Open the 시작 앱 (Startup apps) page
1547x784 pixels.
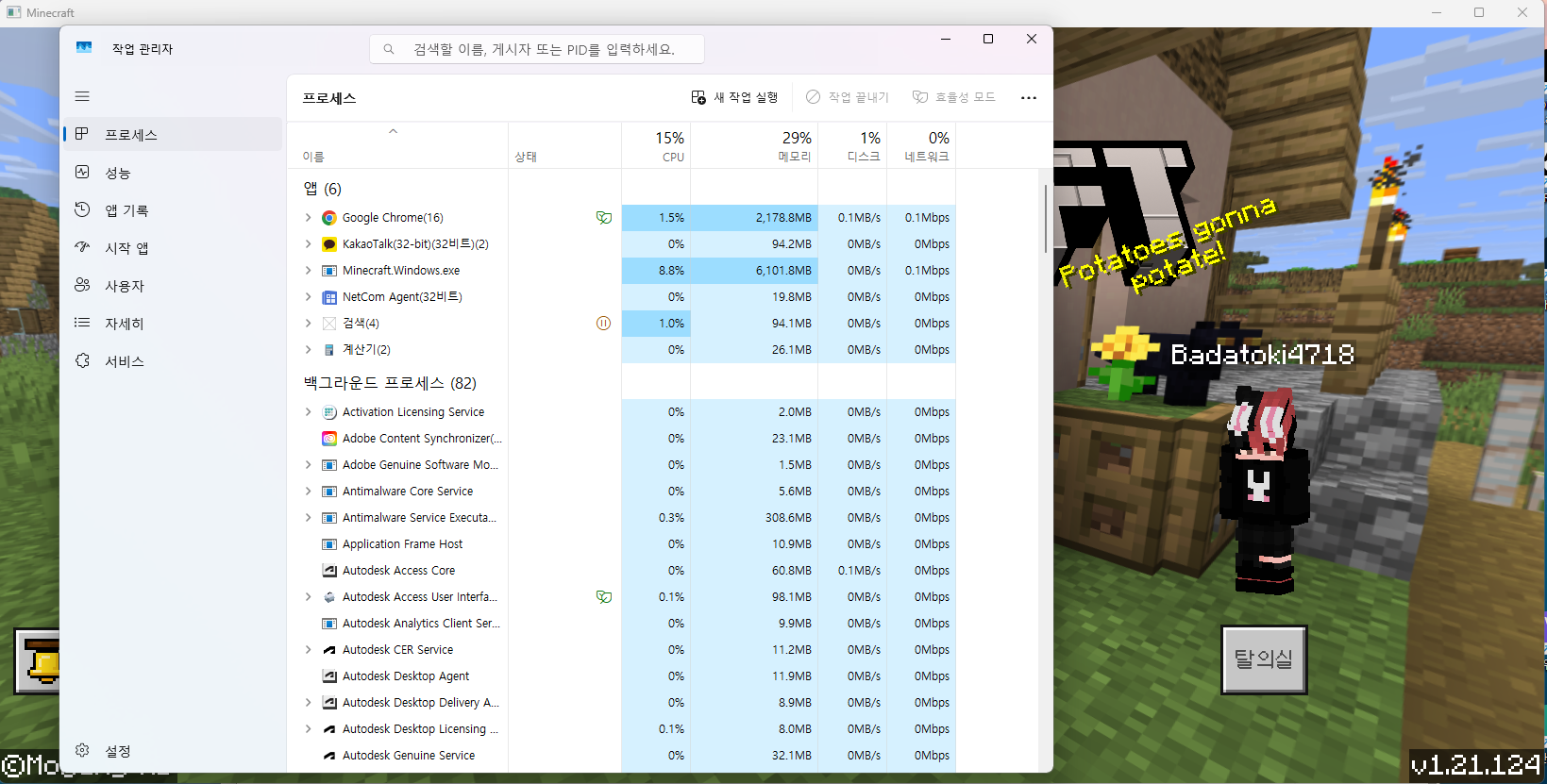pyautogui.click(x=126, y=248)
